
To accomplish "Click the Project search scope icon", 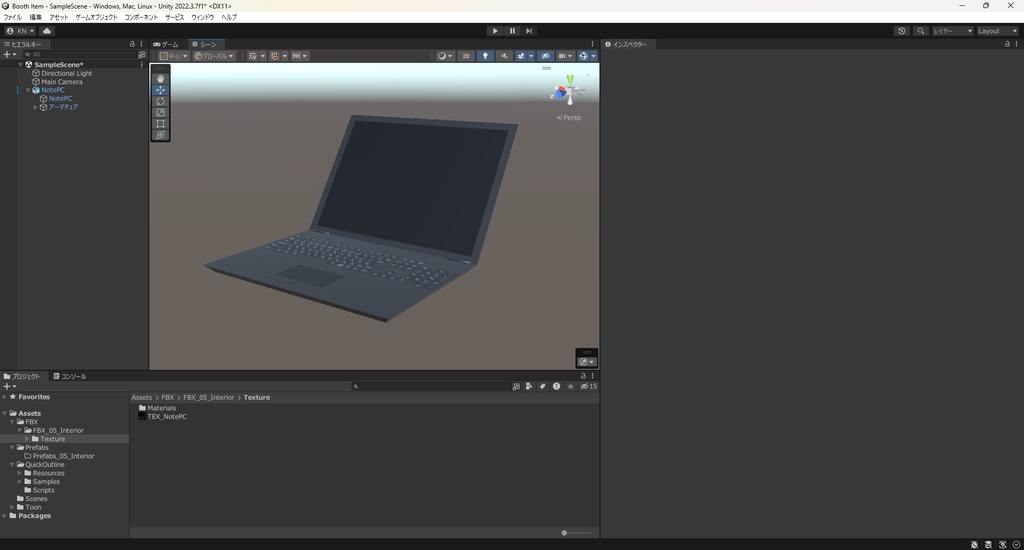I will [516, 386].
